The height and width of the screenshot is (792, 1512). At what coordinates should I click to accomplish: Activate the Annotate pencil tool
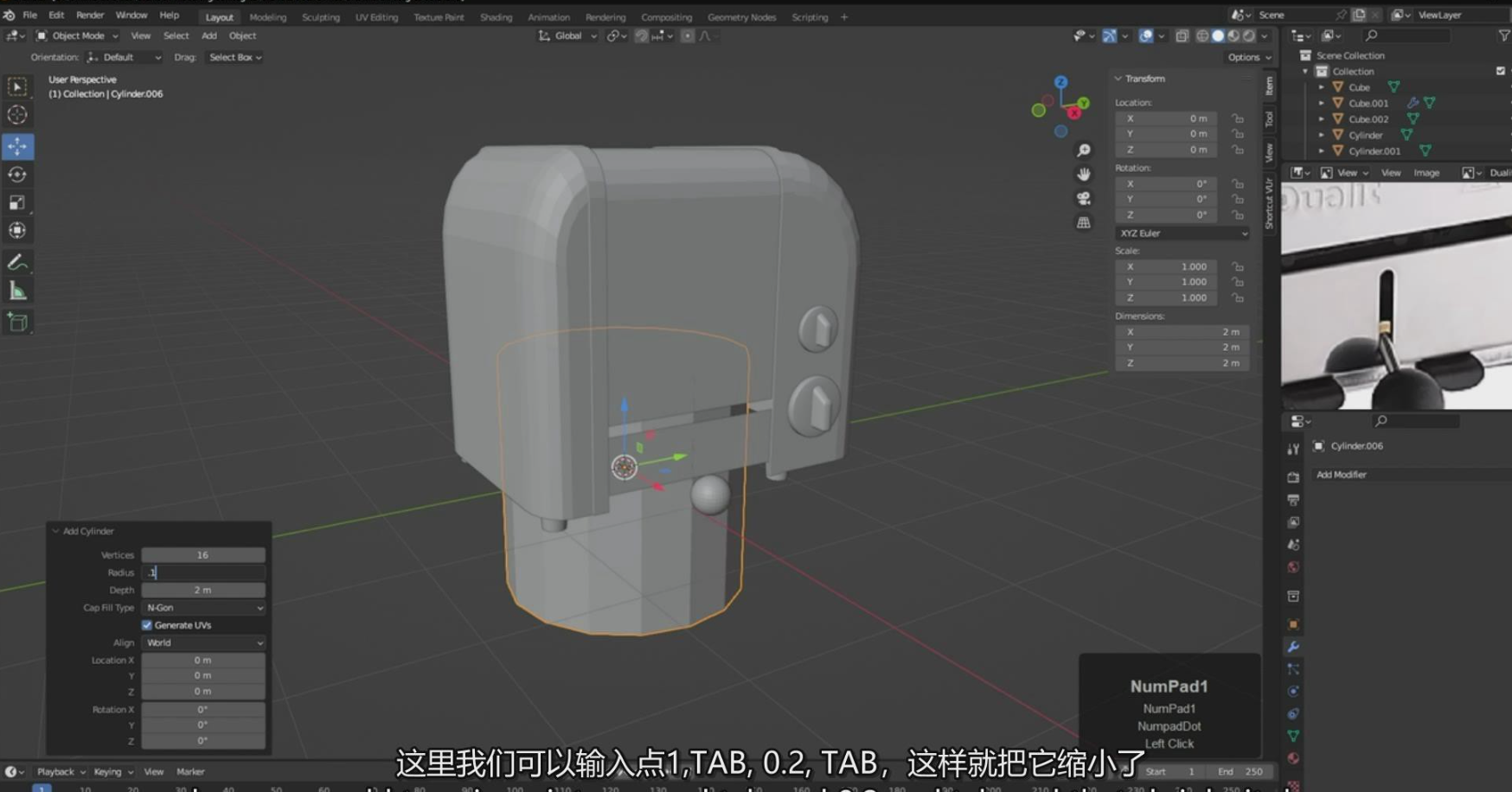point(17,262)
